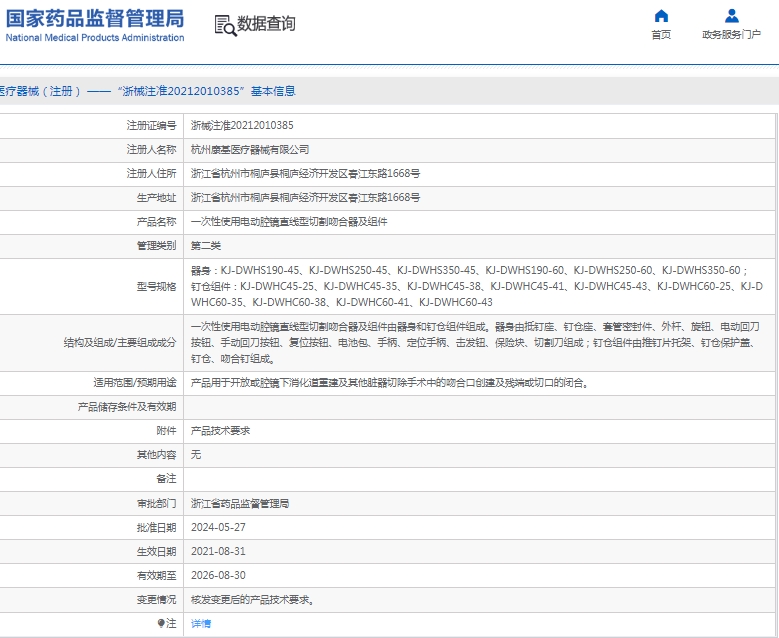Image resolution: width=779 pixels, height=638 pixels.
Task: Click the 数据查询 magnifier document icon
Action: pyautogui.click(x=225, y=25)
